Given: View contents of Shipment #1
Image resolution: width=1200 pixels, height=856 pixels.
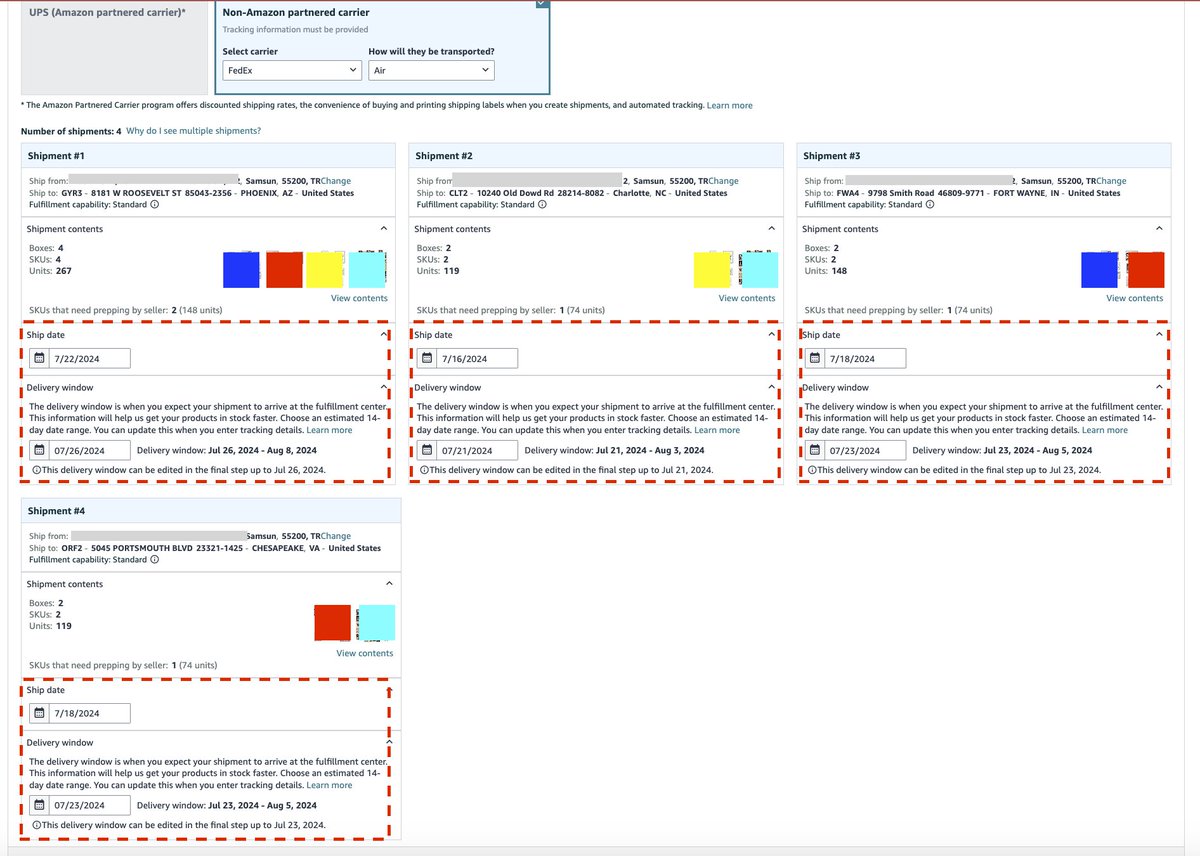Looking at the screenshot, I should click(359, 298).
